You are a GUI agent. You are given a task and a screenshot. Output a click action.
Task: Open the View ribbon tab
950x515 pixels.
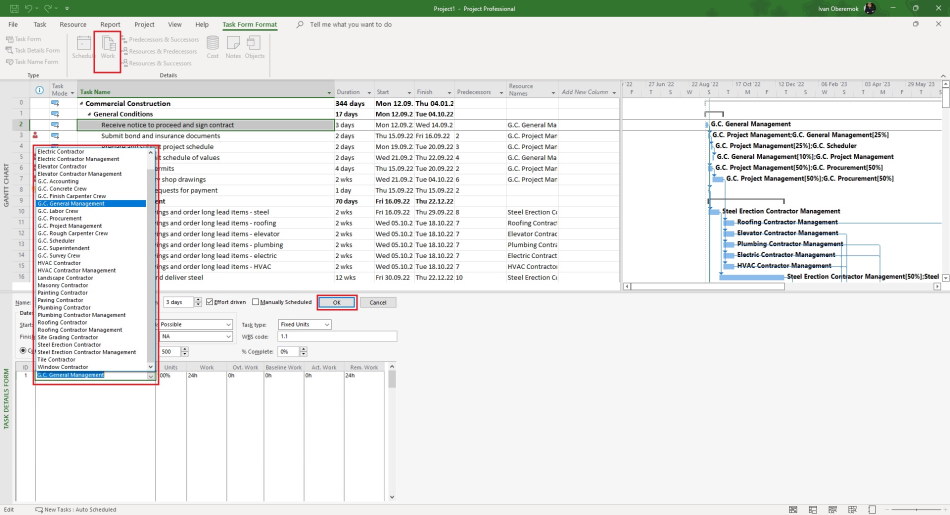pyautogui.click(x=174, y=25)
